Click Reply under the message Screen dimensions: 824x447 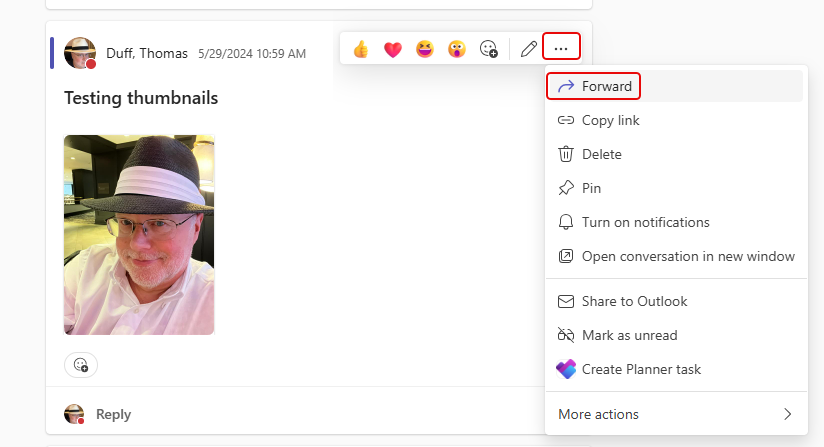point(113,414)
